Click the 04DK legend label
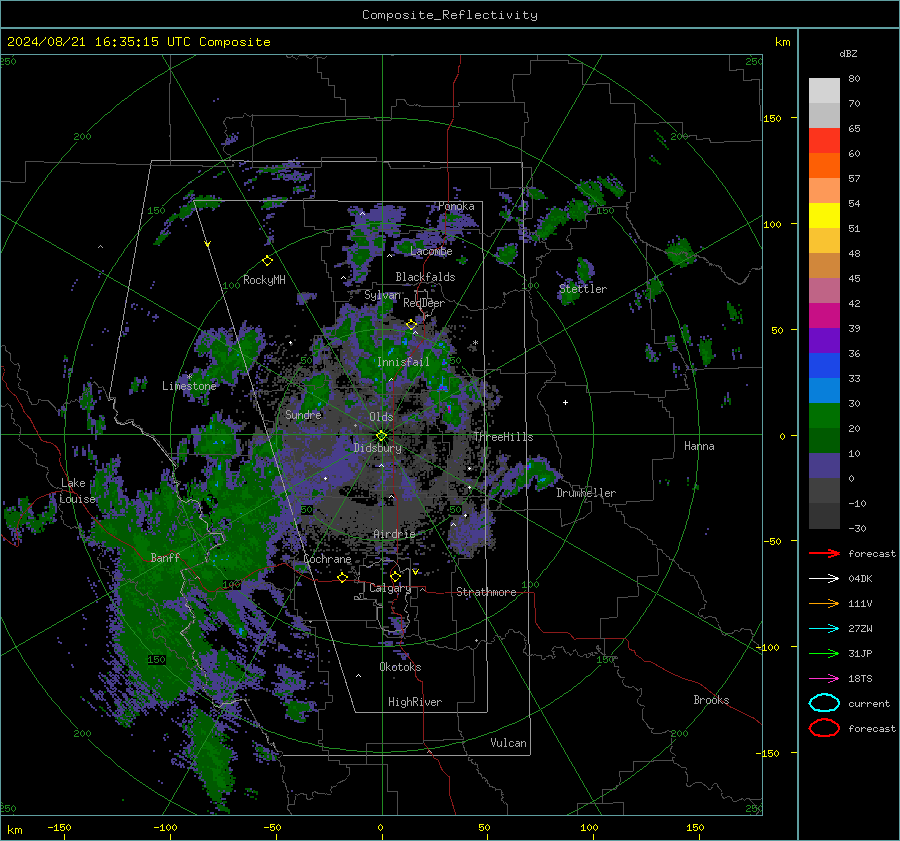This screenshot has height=841, width=900. point(860,579)
